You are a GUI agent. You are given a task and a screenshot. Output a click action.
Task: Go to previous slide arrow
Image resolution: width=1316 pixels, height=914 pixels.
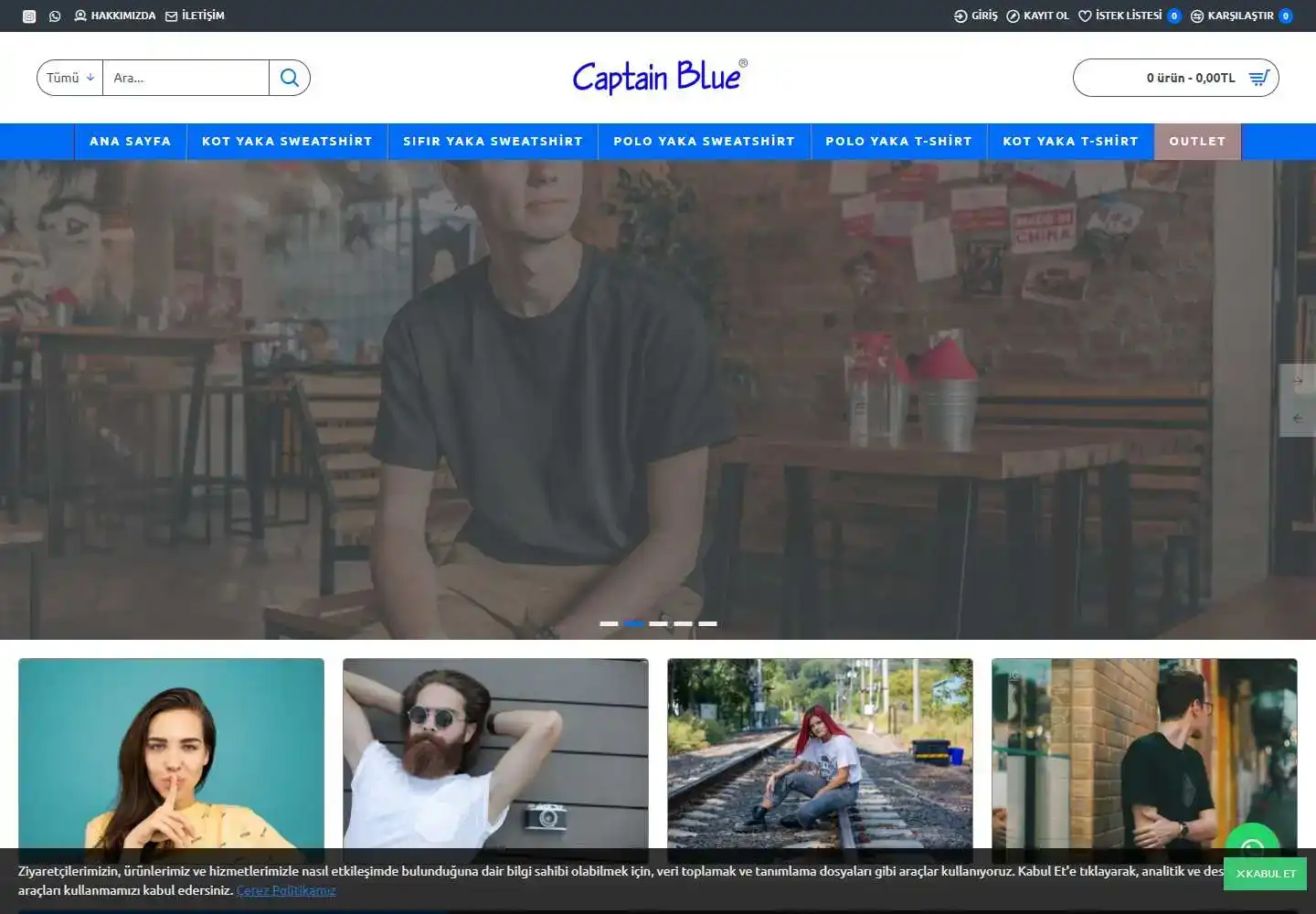tap(1298, 419)
